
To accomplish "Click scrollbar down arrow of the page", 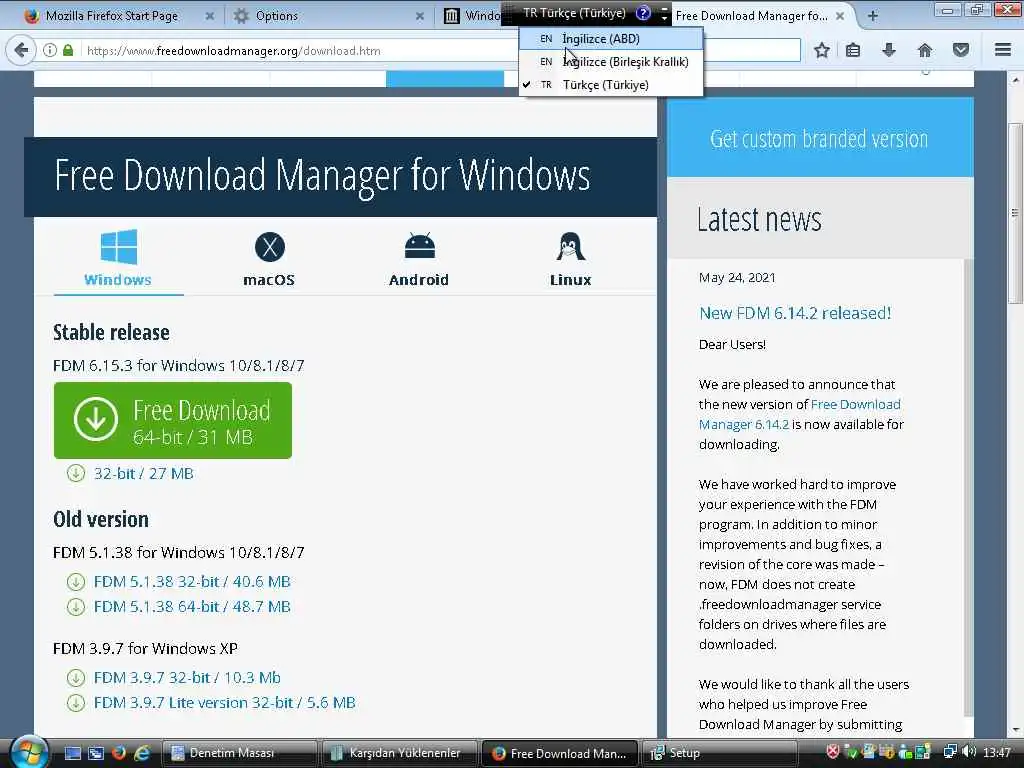I will click(1015, 730).
